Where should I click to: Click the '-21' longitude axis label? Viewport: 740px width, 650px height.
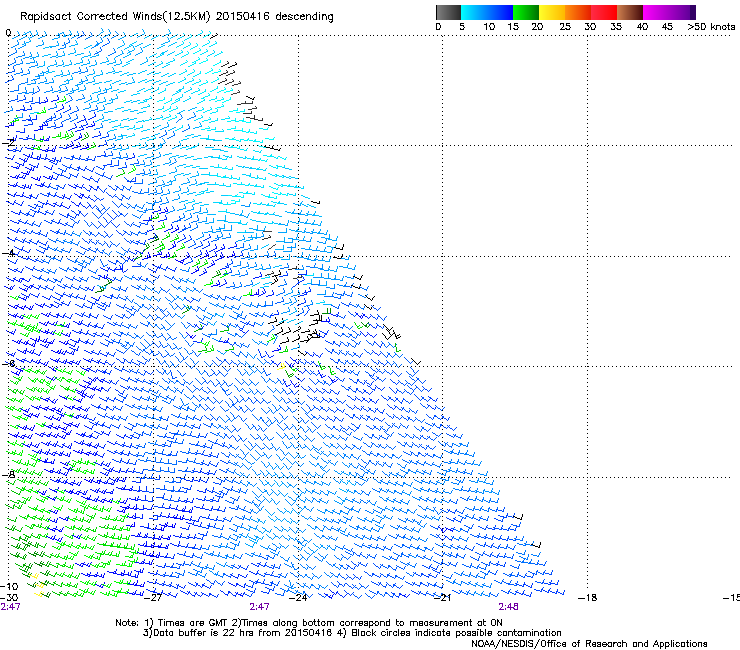(442, 598)
